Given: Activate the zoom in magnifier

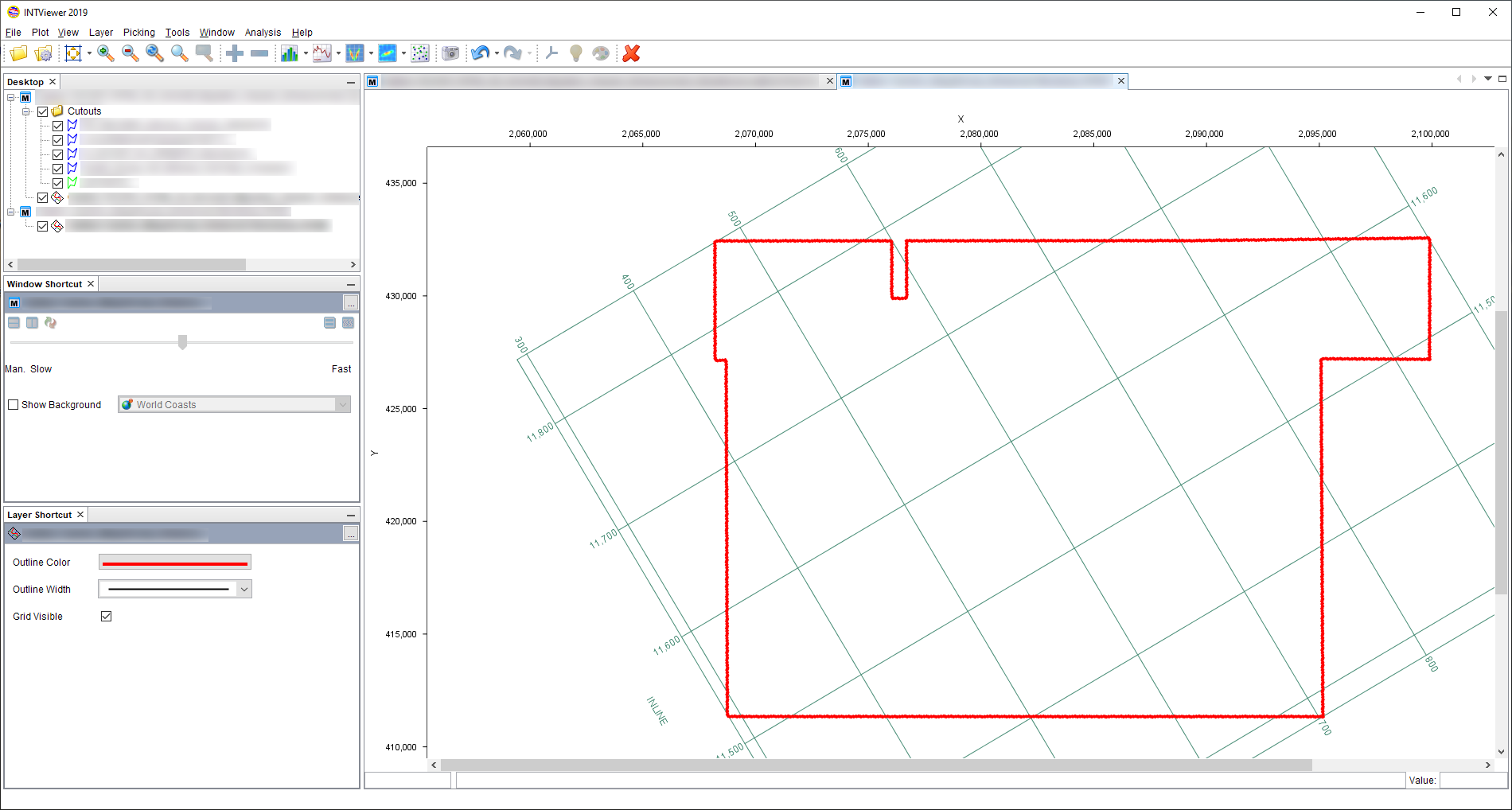Looking at the screenshot, I should point(105,53).
